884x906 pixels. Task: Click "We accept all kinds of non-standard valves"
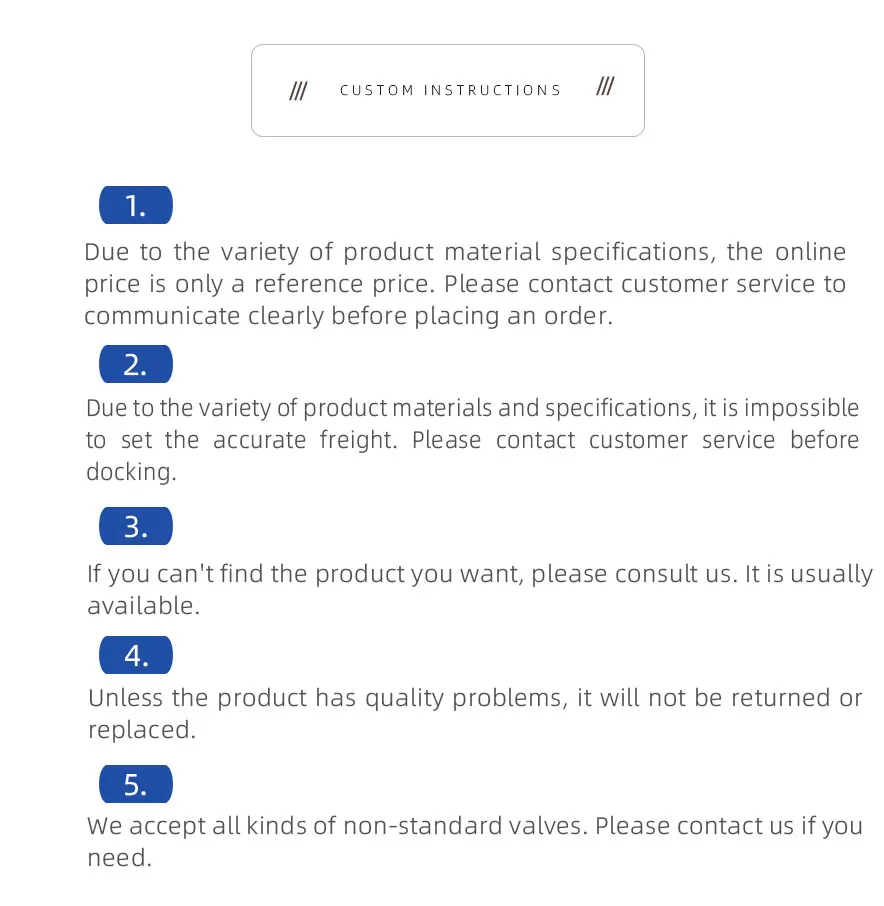[x=338, y=826]
